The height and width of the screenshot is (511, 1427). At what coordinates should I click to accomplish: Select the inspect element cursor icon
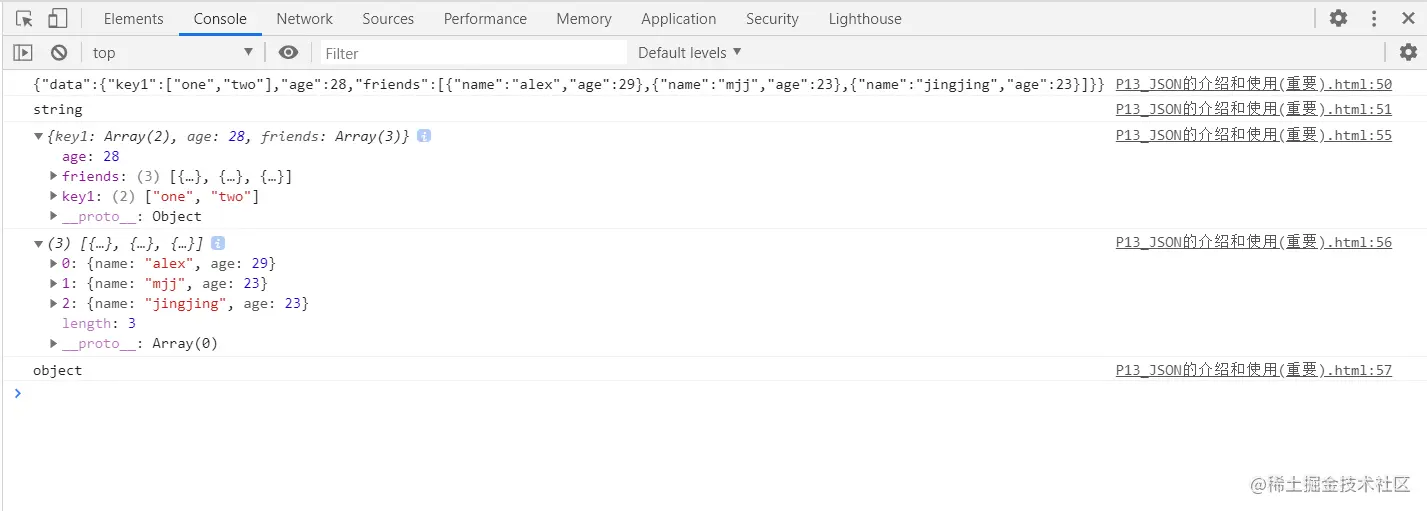(x=25, y=18)
